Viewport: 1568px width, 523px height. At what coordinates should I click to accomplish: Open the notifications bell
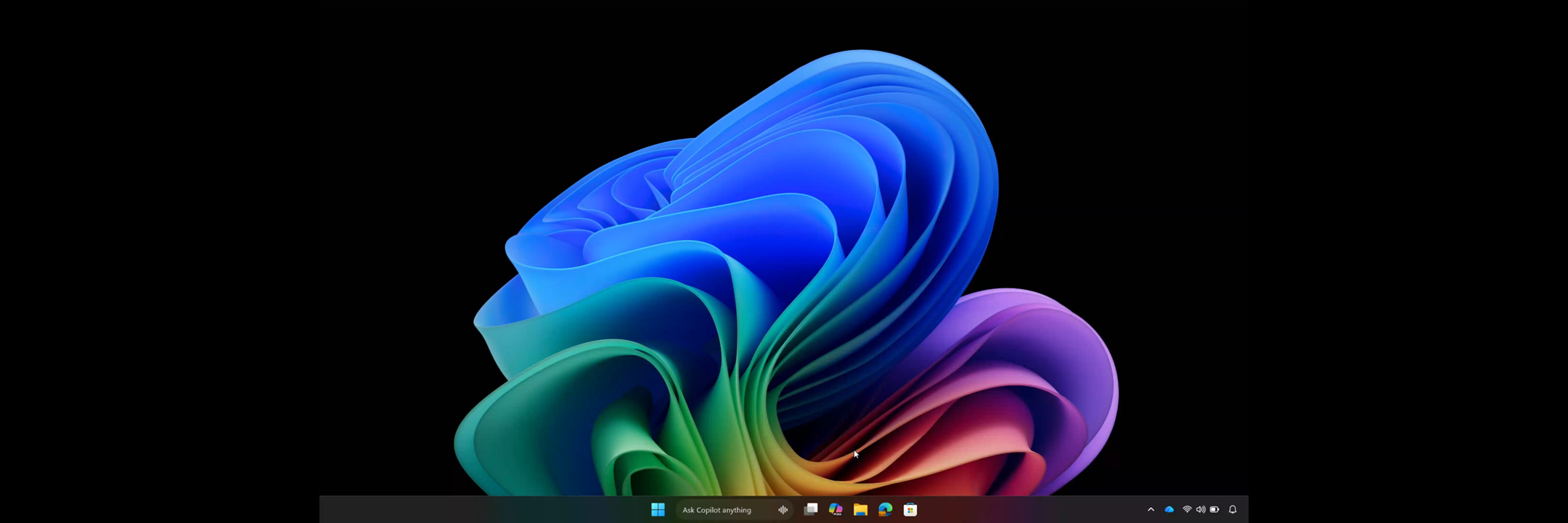point(1233,510)
